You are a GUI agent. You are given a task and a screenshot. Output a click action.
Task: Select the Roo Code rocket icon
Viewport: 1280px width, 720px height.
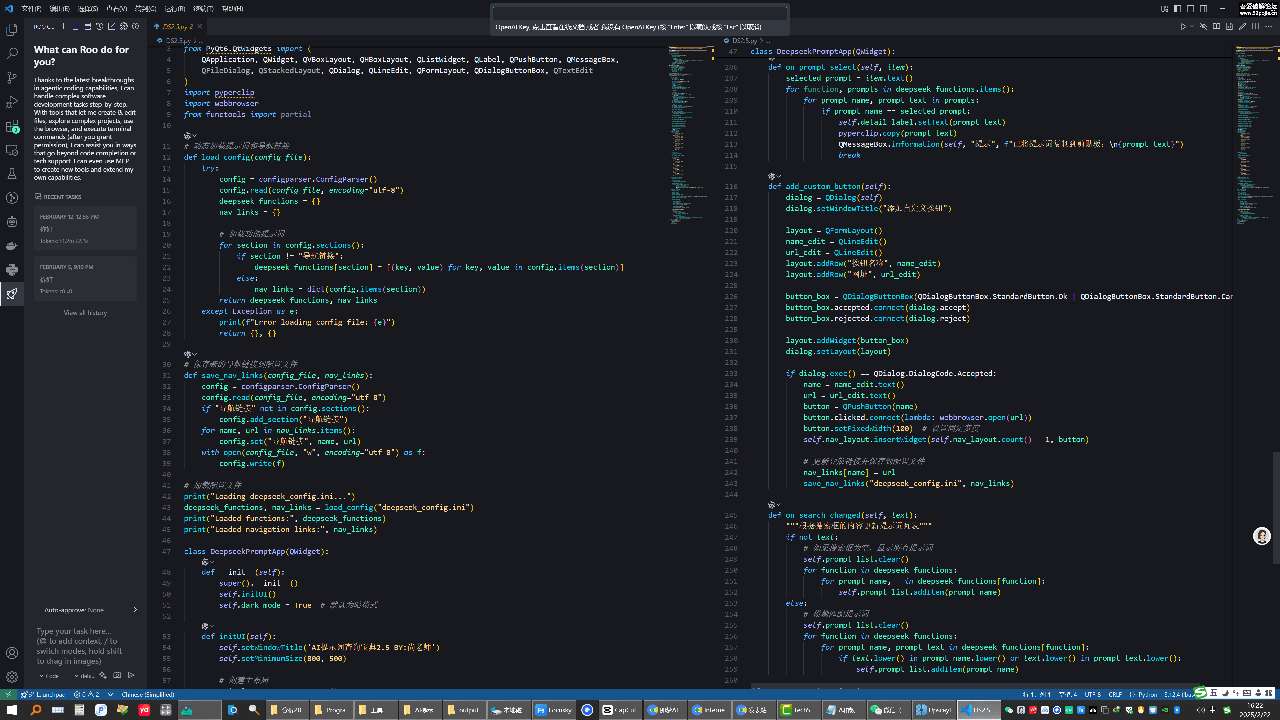12,294
